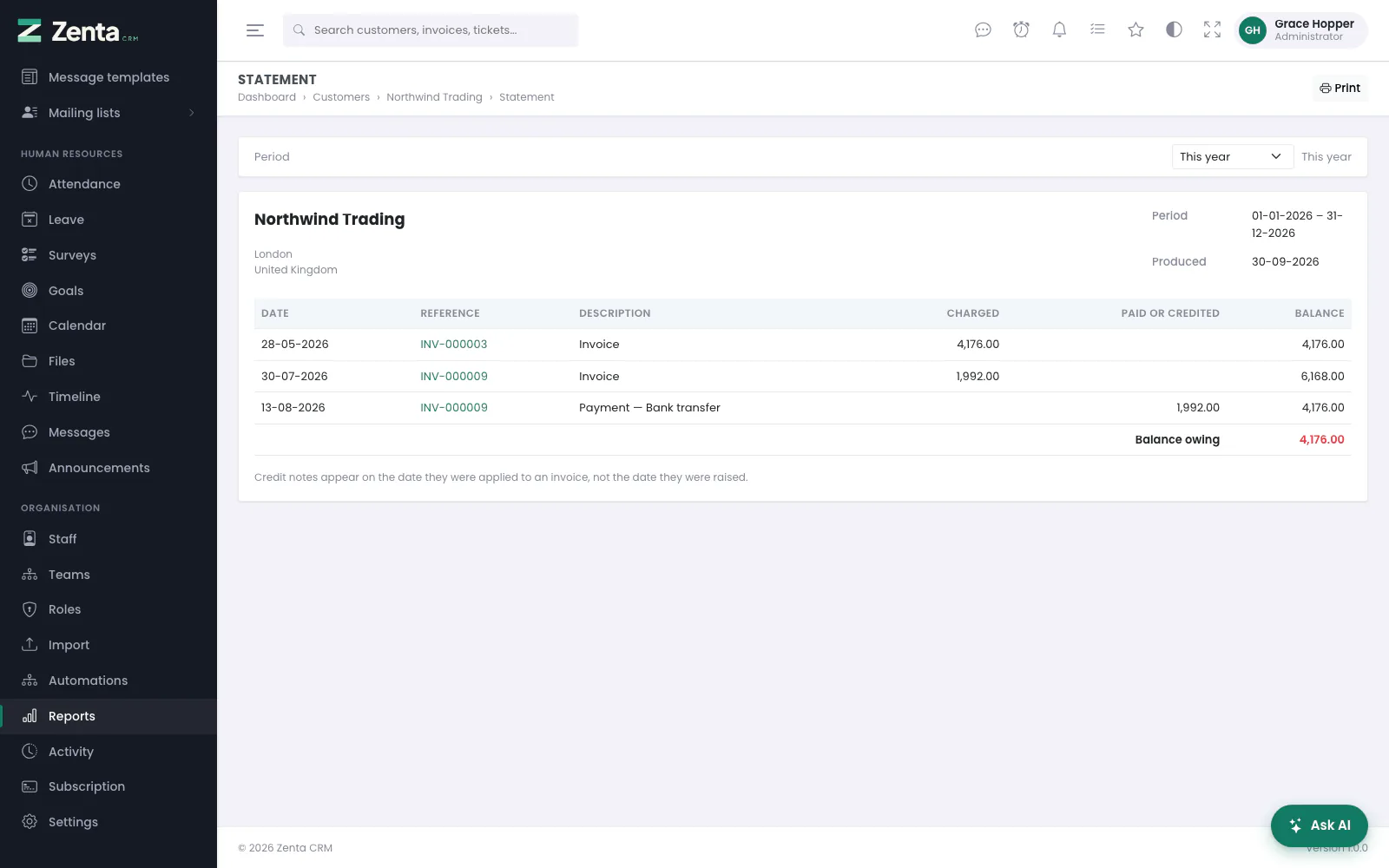Image resolution: width=1389 pixels, height=868 pixels.
Task: Toggle fullscreen mode icon
Action: pos(1212,30)
